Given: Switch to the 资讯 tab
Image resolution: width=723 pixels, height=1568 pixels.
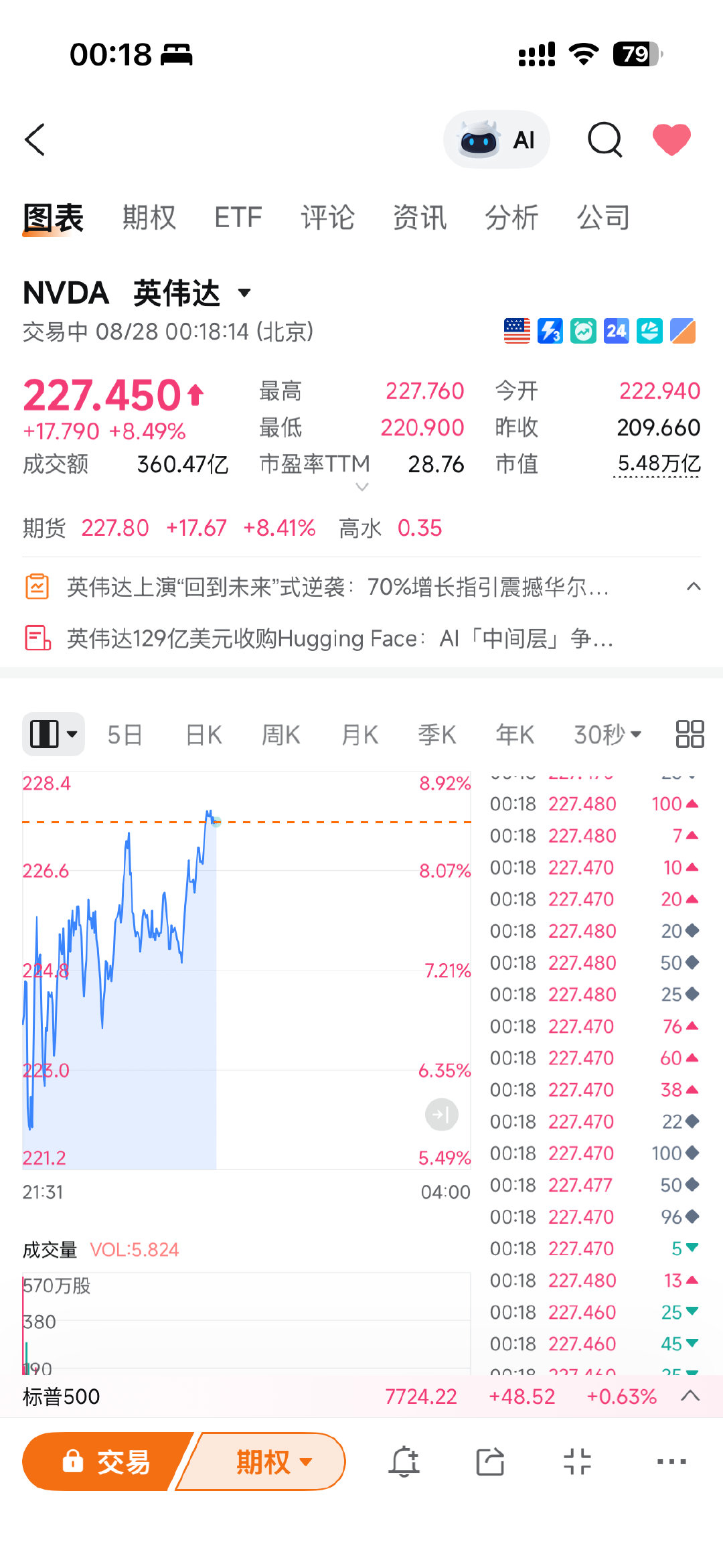Looking at the screenshot, I should tap(420, 218).
